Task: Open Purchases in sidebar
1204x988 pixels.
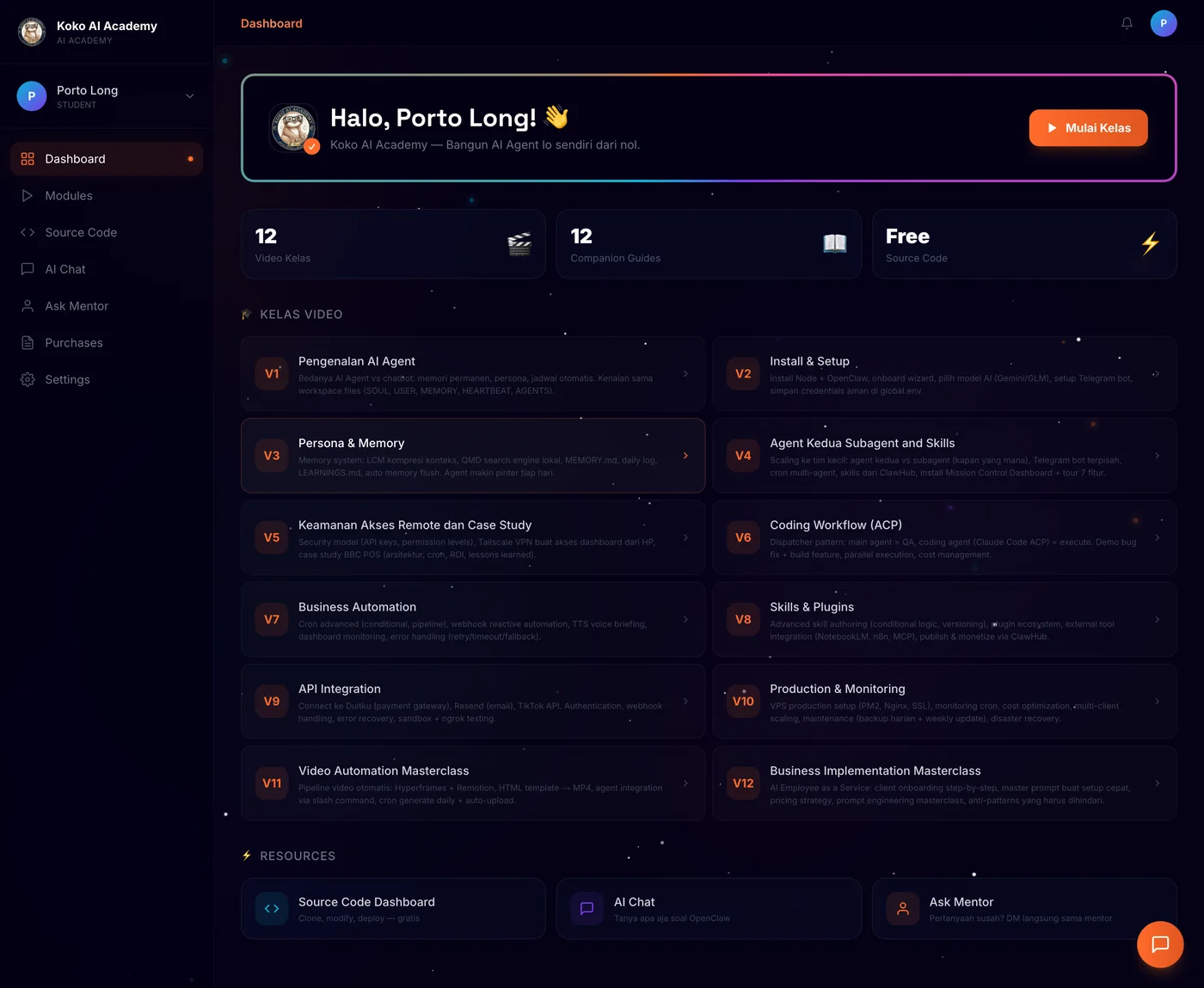Action: click(107, 343)
